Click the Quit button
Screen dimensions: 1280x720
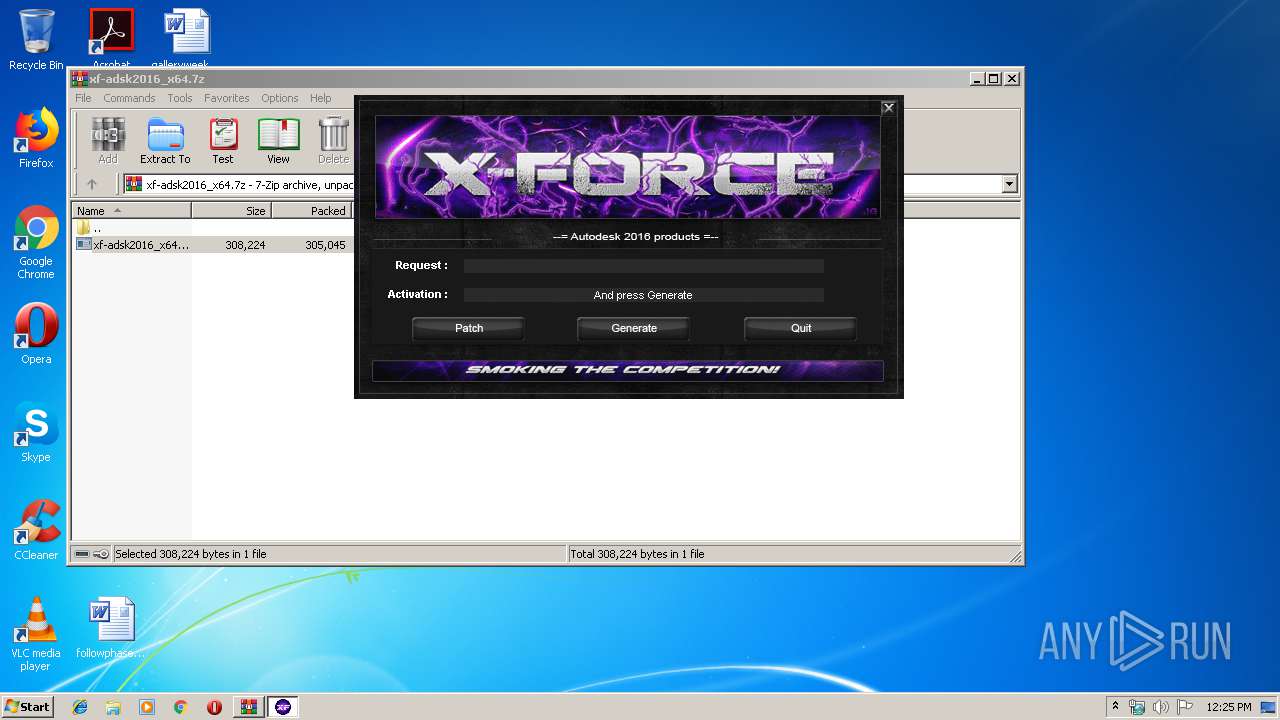tap(800, 328)
